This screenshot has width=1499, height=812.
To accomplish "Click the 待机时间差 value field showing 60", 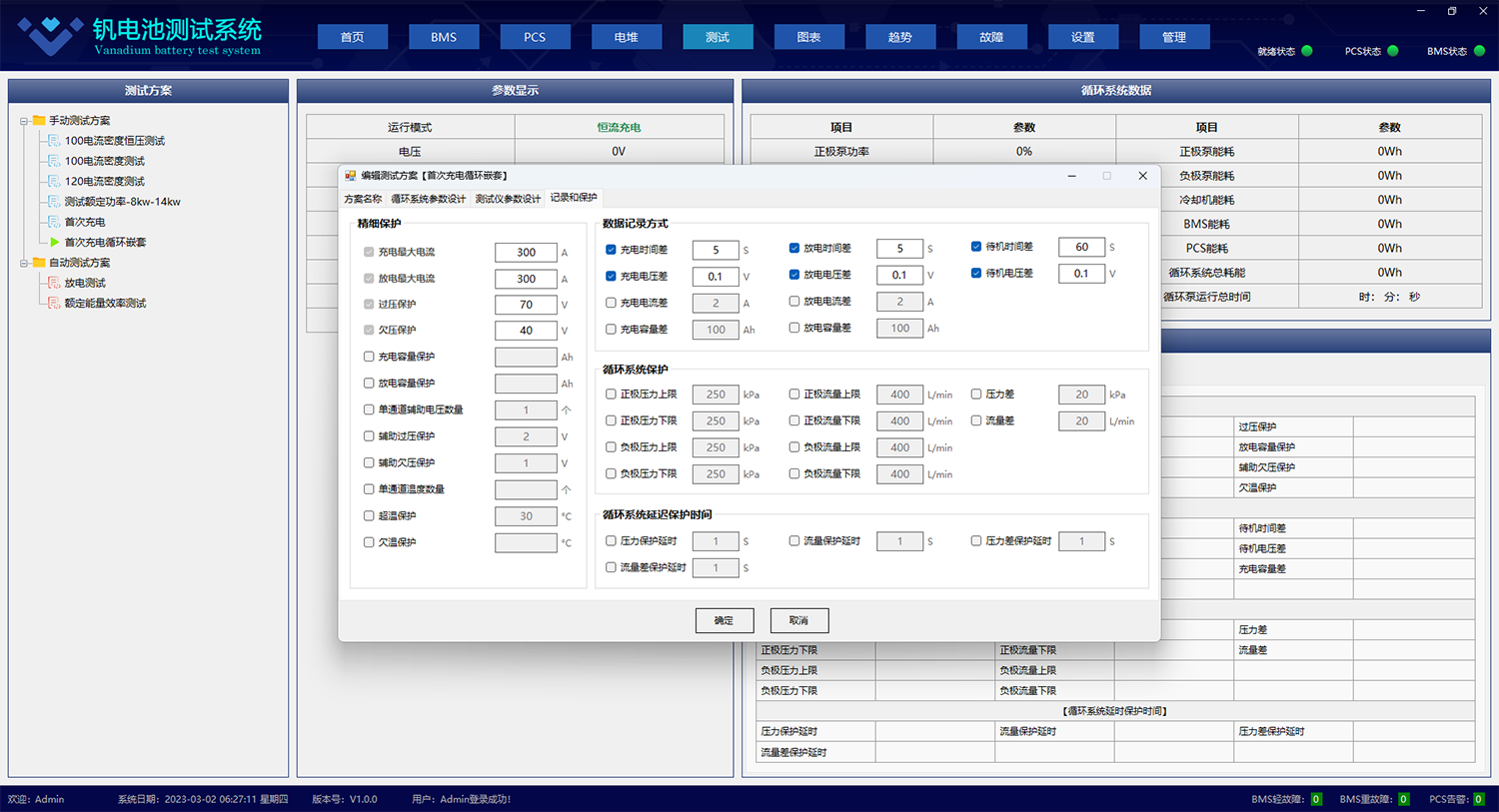I will (x=1082, y=247).
